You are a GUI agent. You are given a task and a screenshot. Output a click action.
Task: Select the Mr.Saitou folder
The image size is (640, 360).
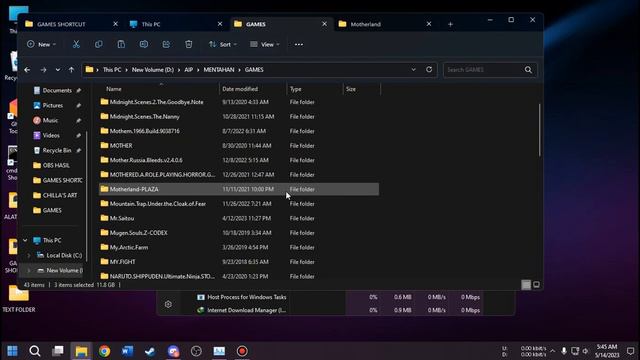tap(239, 218)
